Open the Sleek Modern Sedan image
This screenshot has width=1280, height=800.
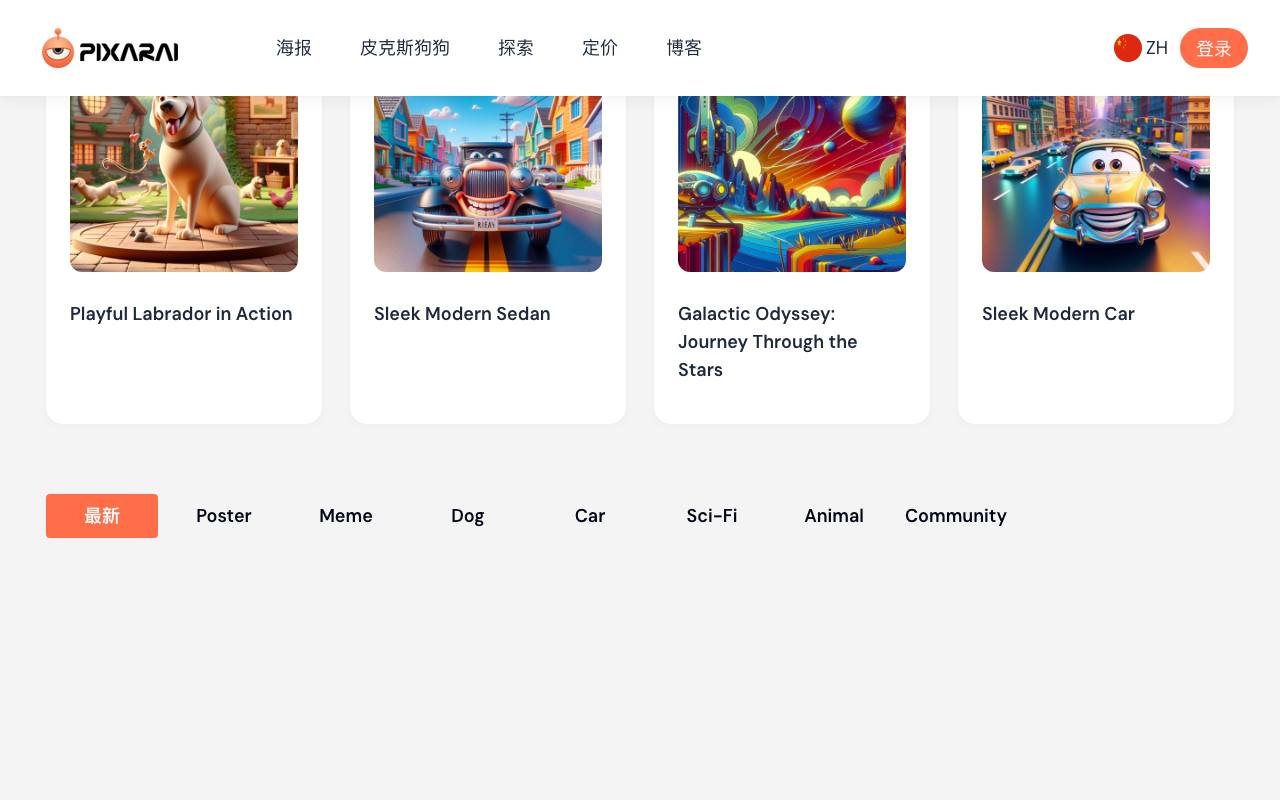(488, 184)
